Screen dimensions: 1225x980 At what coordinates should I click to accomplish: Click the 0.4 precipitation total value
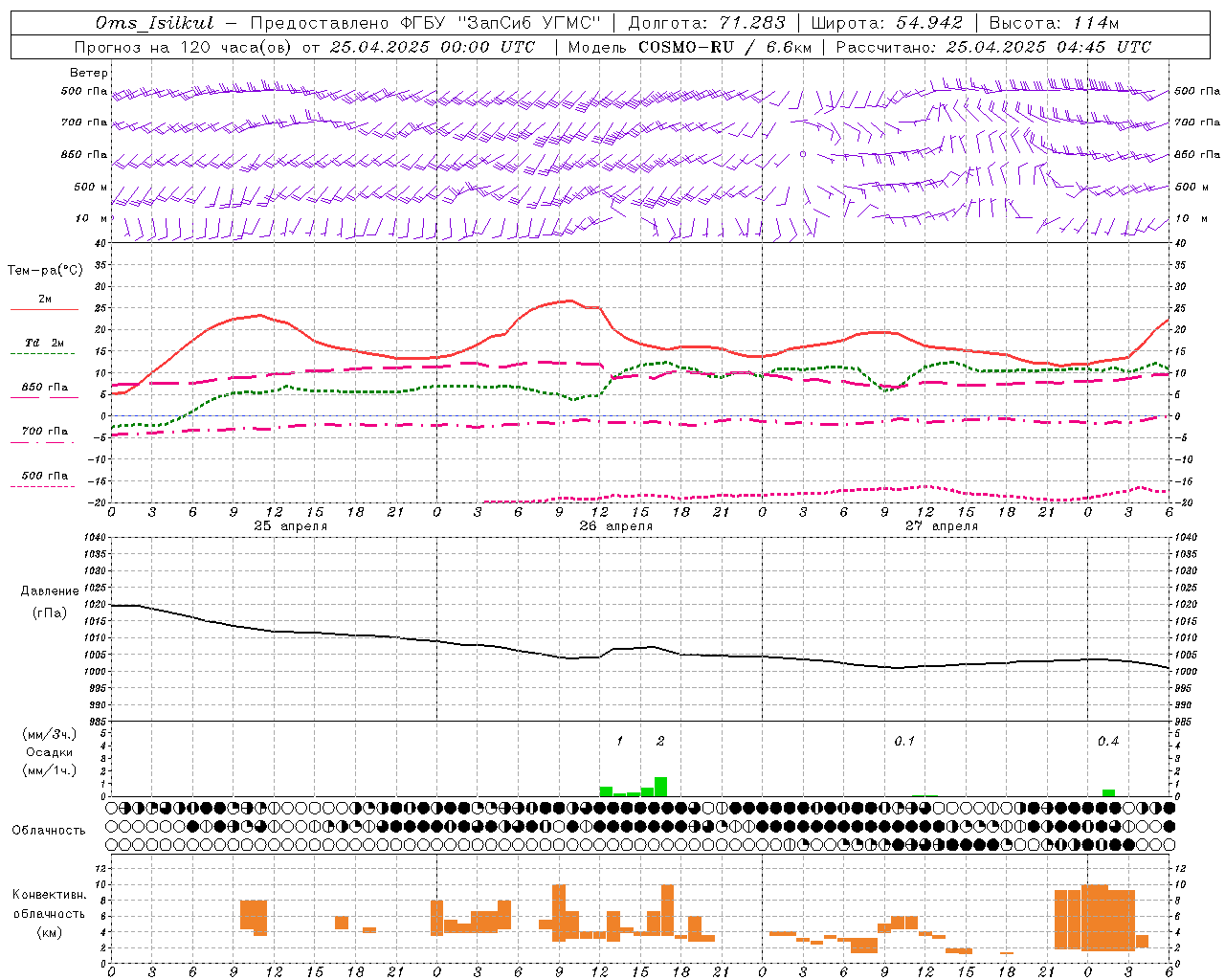click(1108, 742)
